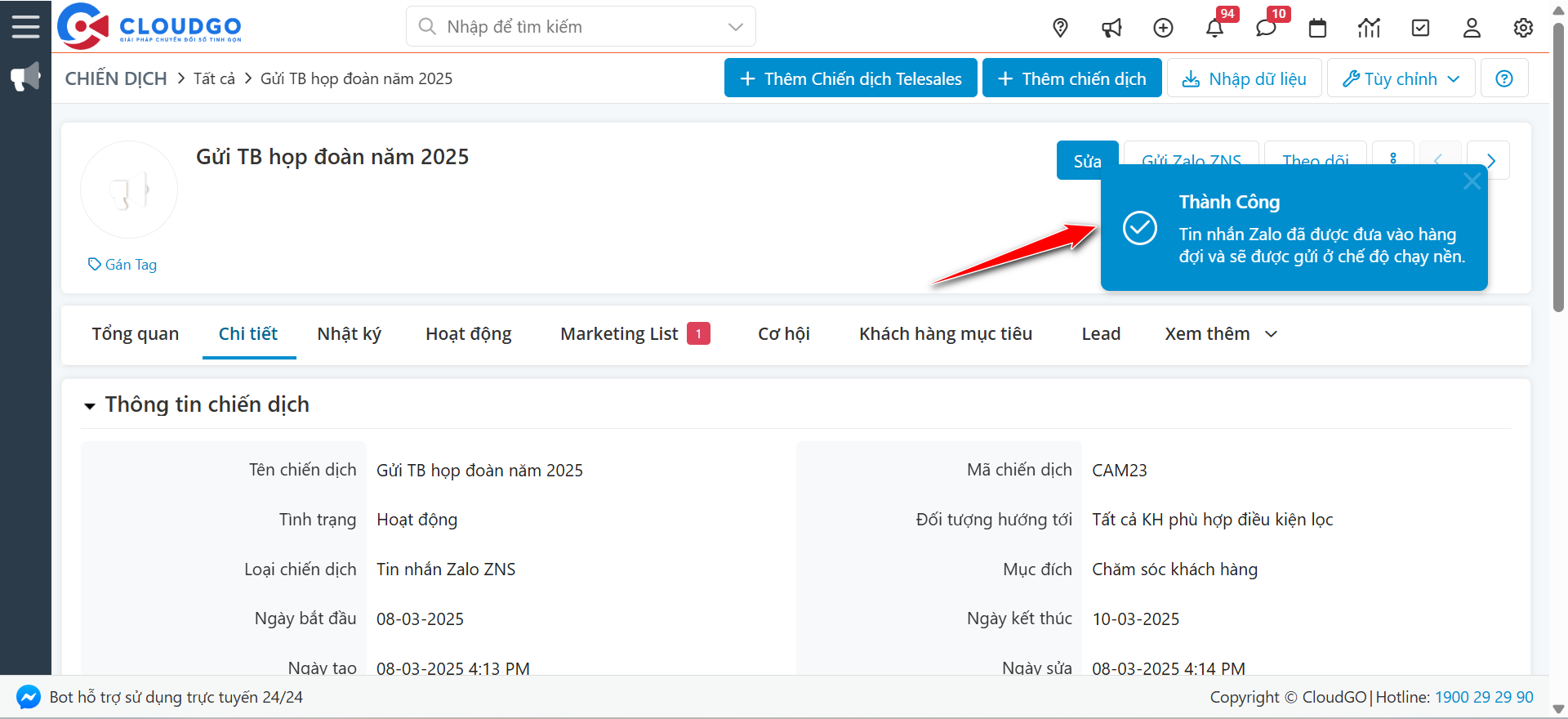Open the notifications bell
1568x719 pixels.
point(1214,29)
